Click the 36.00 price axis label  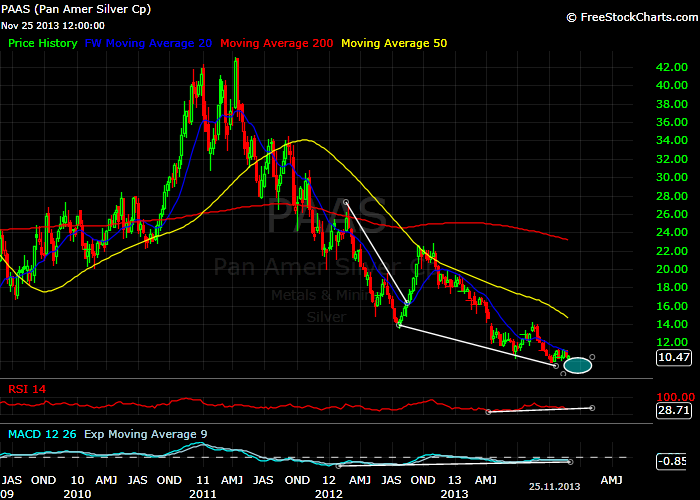click(x=671, y=122)
